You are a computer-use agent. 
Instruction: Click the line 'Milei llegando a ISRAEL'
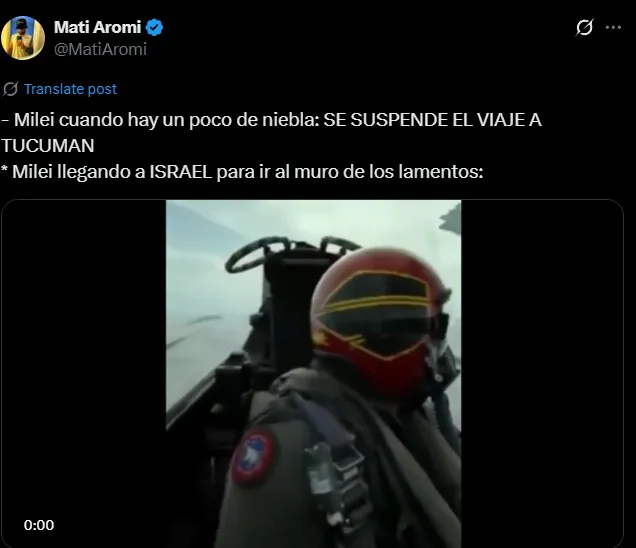112,172
